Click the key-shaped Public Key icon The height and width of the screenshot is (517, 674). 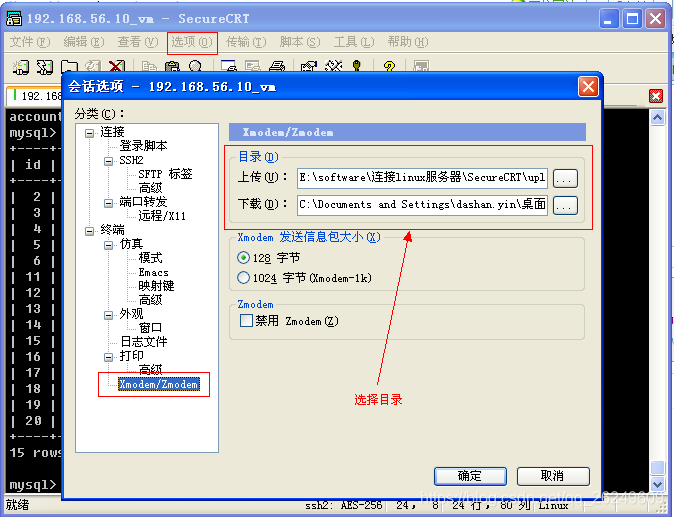tap(357, 67)
